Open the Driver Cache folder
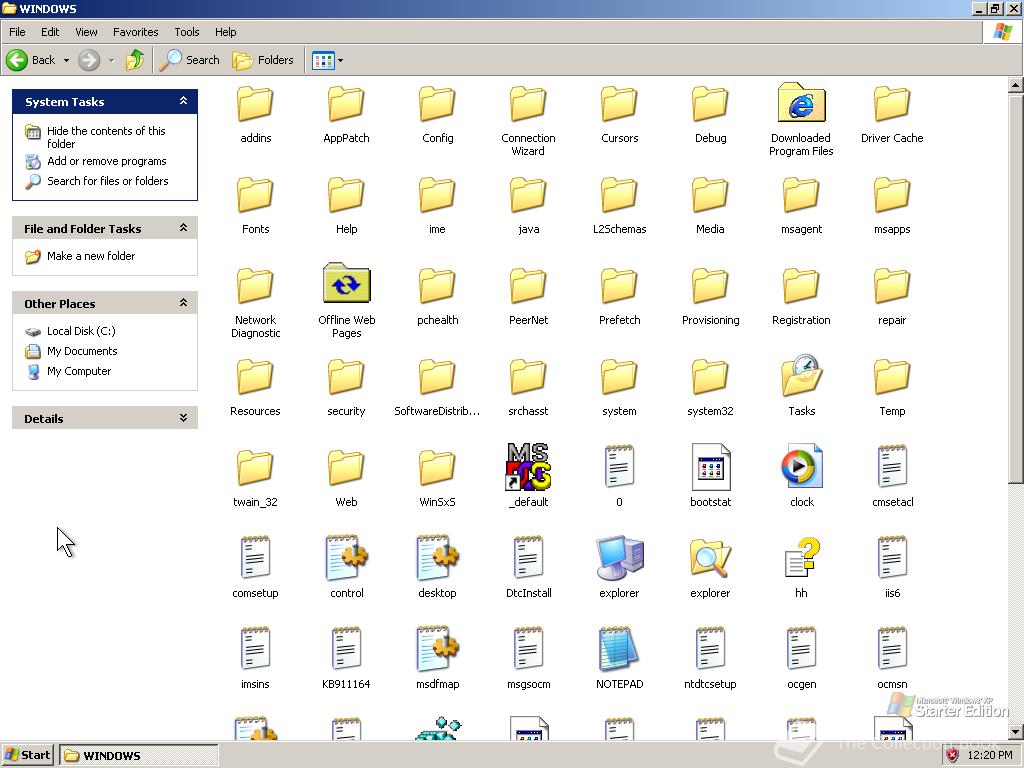Image resolution: width=1024 pixels, height=768 pixels. 892,103
